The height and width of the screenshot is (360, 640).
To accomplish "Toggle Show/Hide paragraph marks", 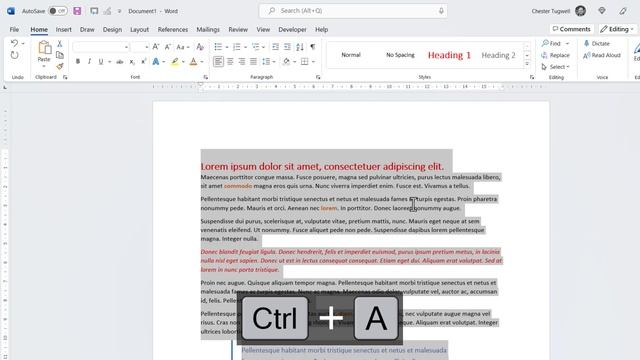I will 313,47.
